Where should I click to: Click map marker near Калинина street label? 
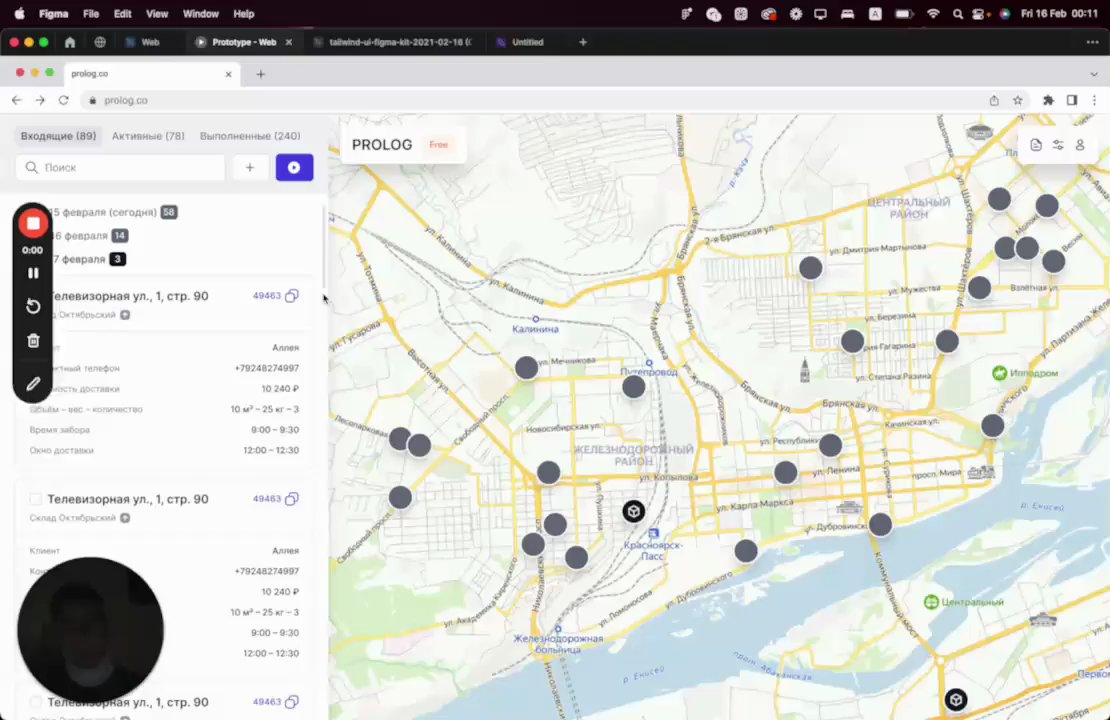526,367
